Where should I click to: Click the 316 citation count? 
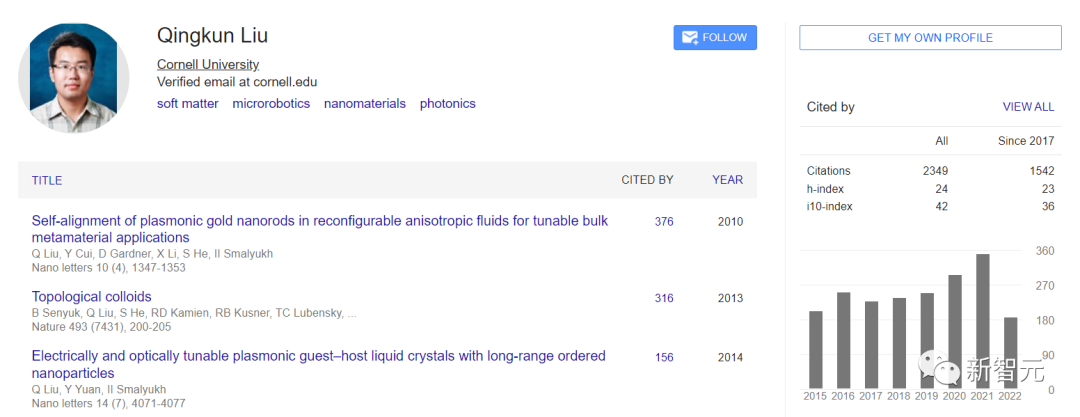click(x=664, y=298)
